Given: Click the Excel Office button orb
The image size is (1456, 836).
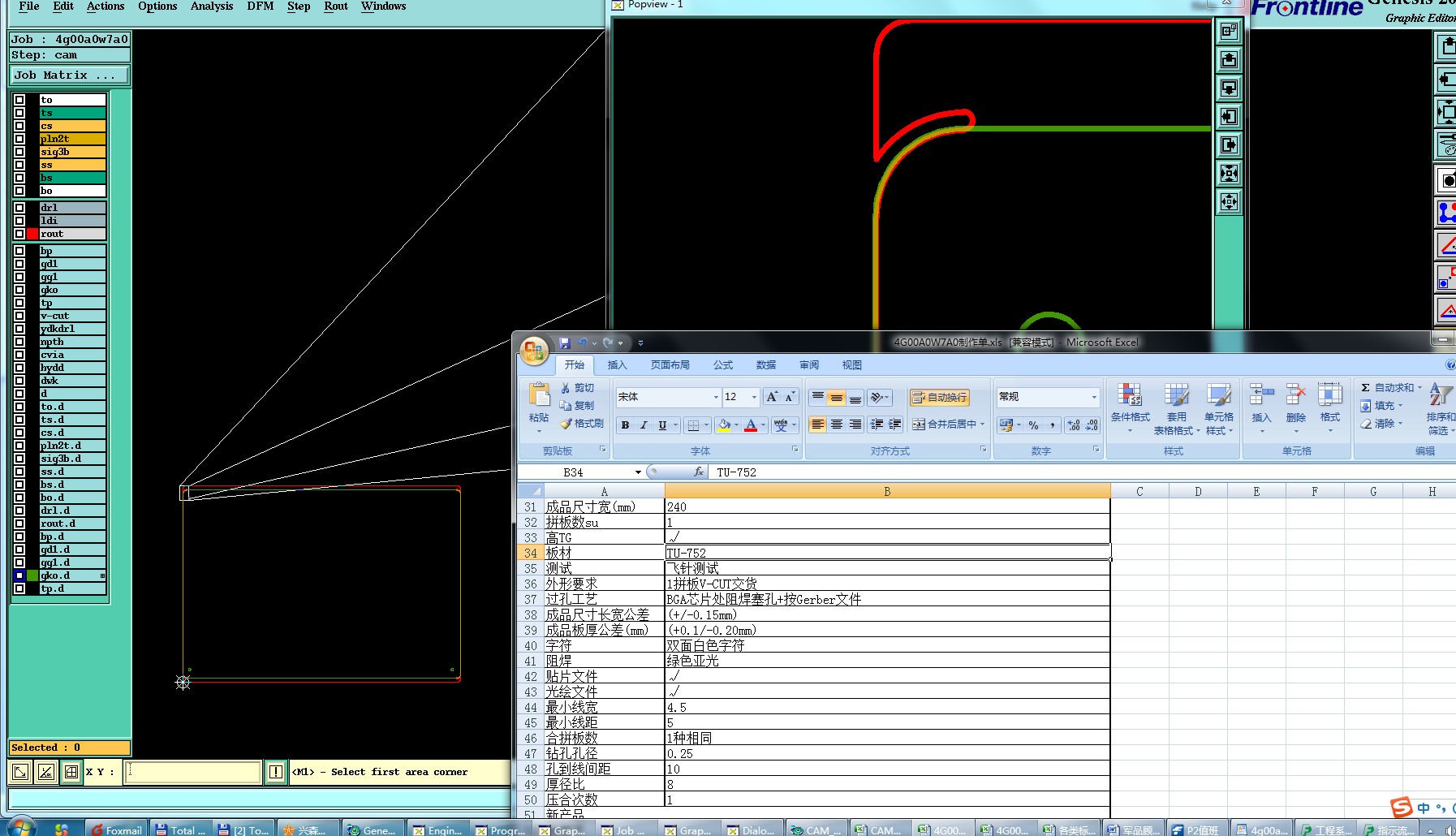Looking at the screenshot, I should (534, 351).
